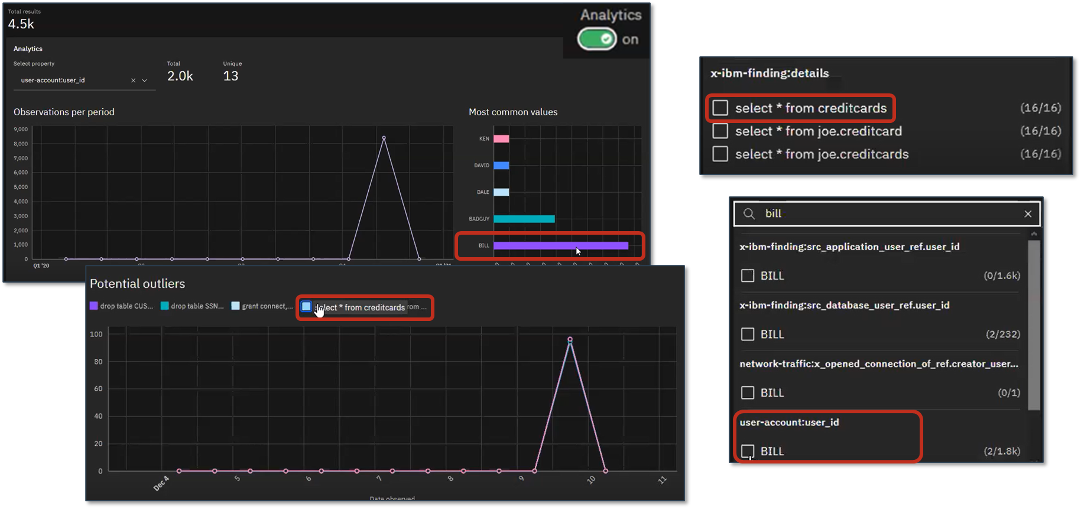Clear the bill search with the X icon
This screenshot has width=1083, height=512.
click(1027, 214)
